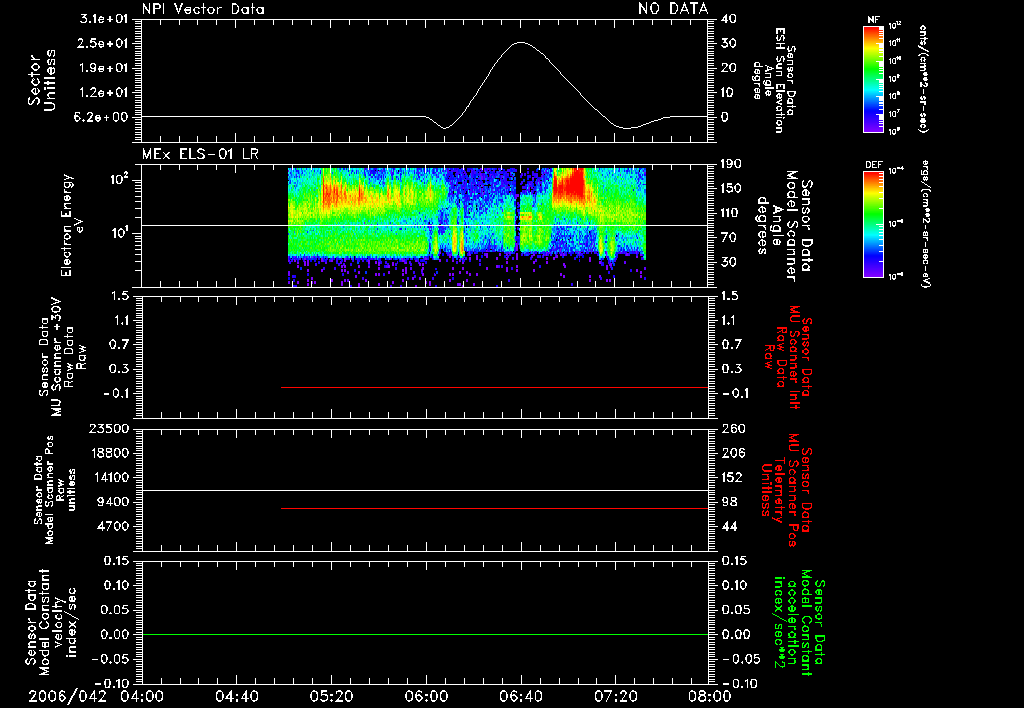Viewport: 1024px width, 708px height.
Task: Click the '40' sun elevation tick label
Action: click(729, 19)
